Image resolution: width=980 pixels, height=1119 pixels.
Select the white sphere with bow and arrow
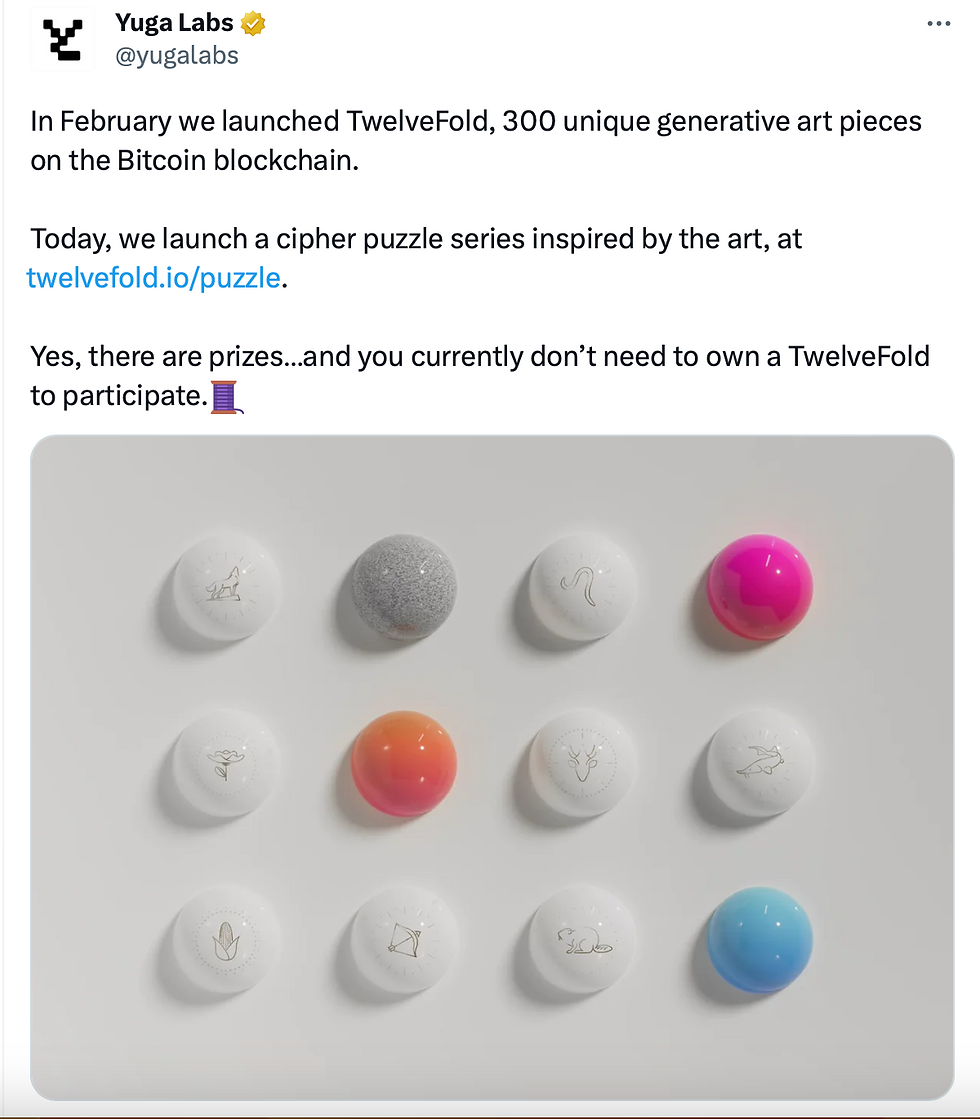404,940
